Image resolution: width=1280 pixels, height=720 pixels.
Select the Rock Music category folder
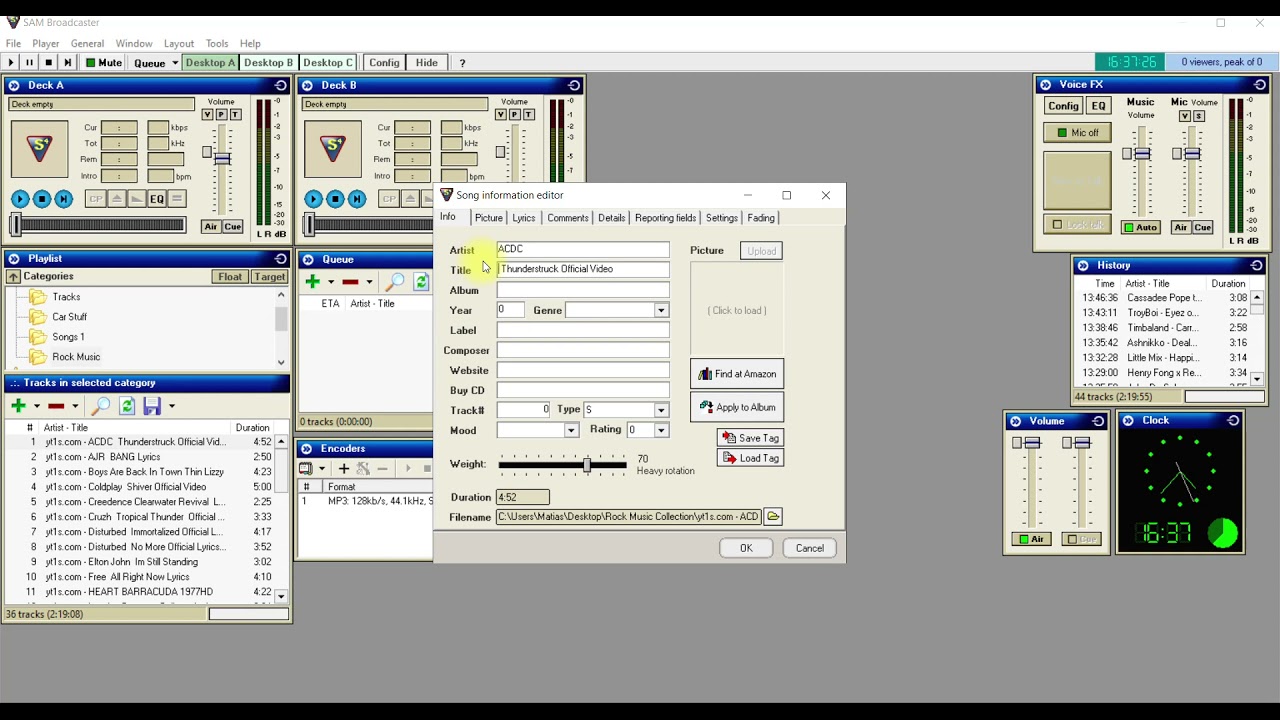click(76, 357)
